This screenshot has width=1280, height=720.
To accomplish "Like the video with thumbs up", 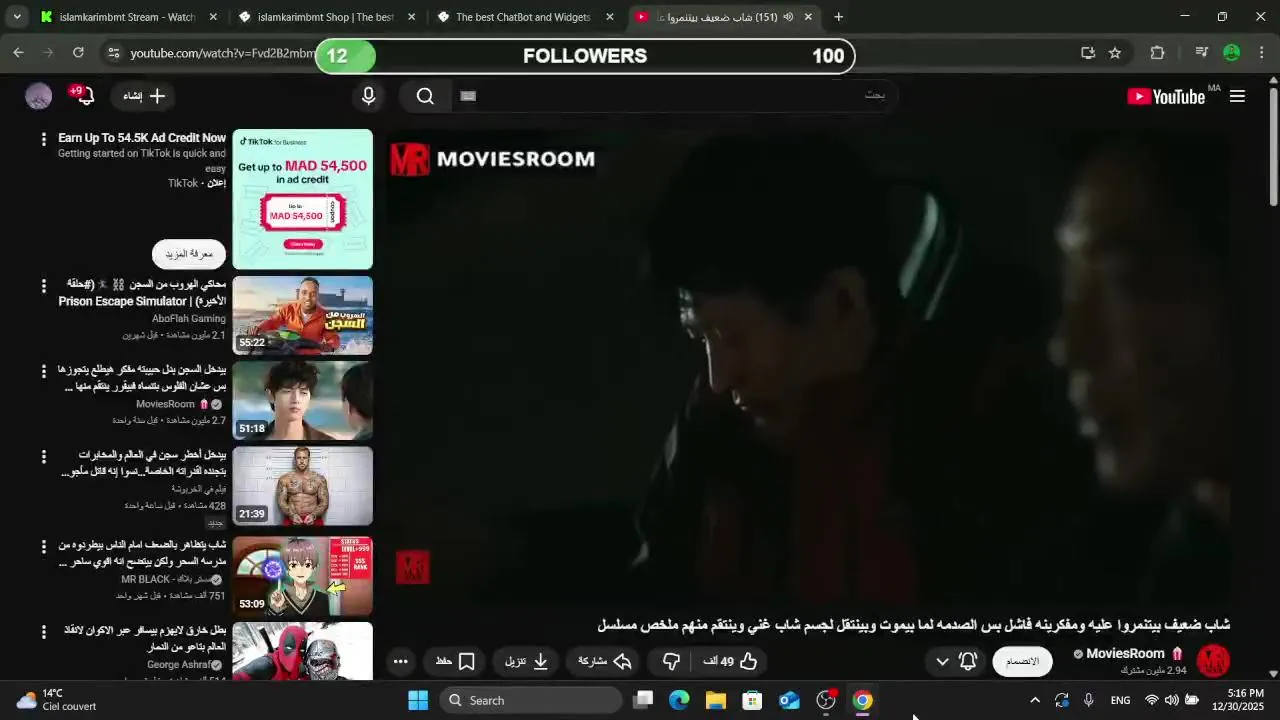I will (x=729, y=661).
